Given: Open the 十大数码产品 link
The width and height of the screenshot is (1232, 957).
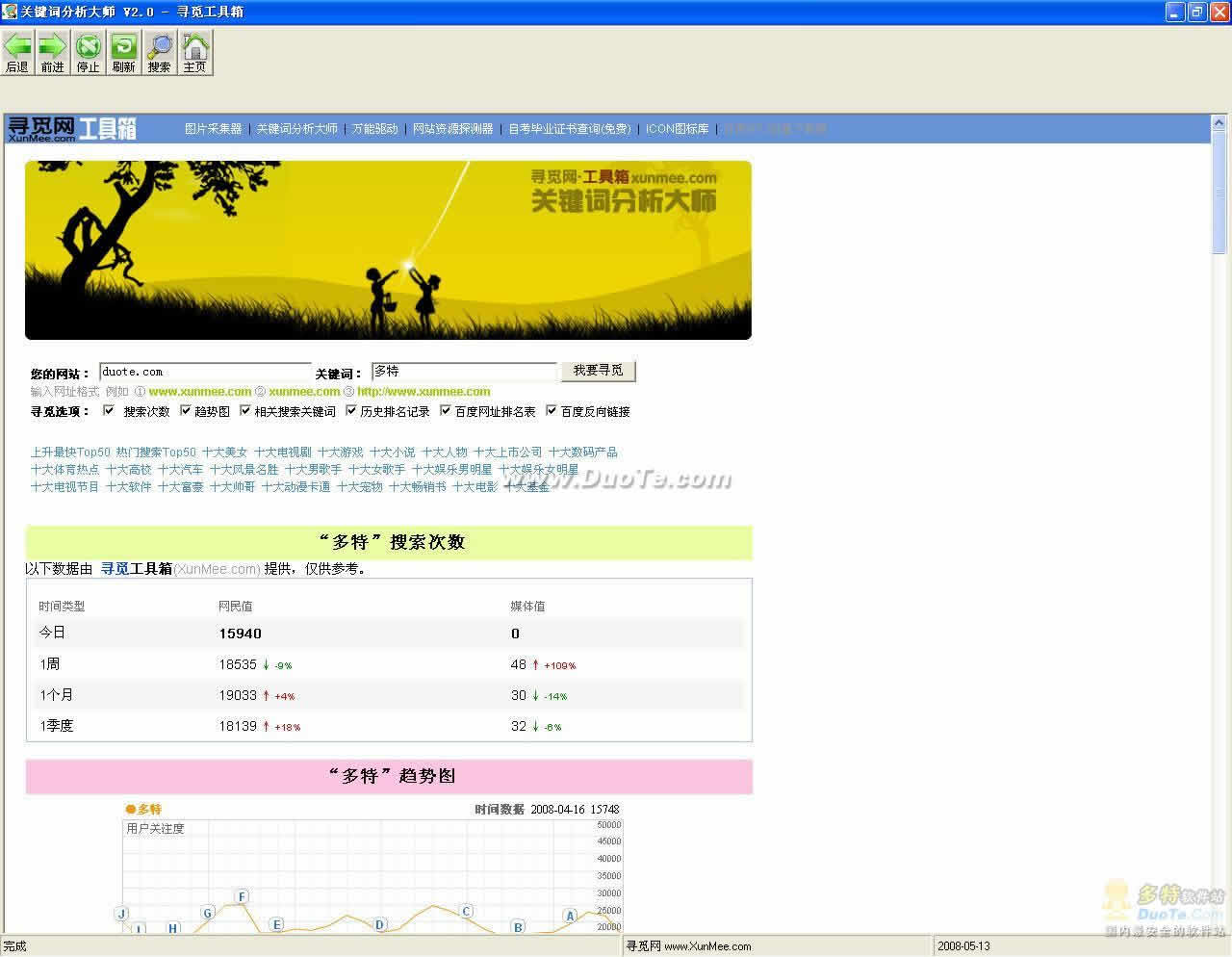Looking at the screenshot, I should (x=583, y=452).
